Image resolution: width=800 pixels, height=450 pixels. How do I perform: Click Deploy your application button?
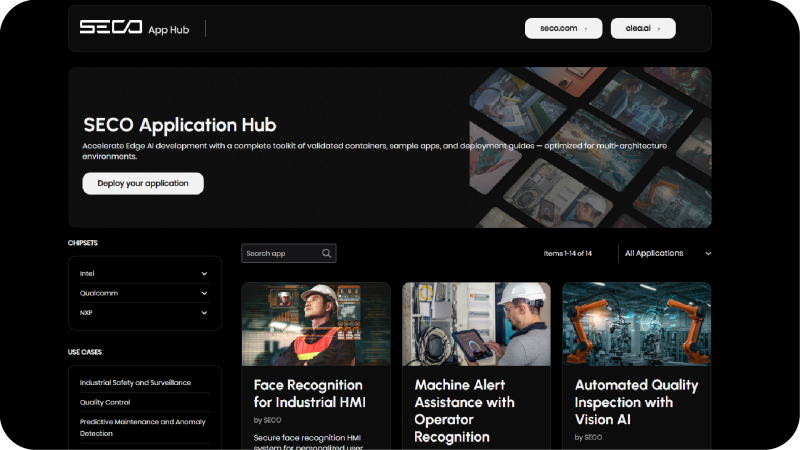[143, 183]
